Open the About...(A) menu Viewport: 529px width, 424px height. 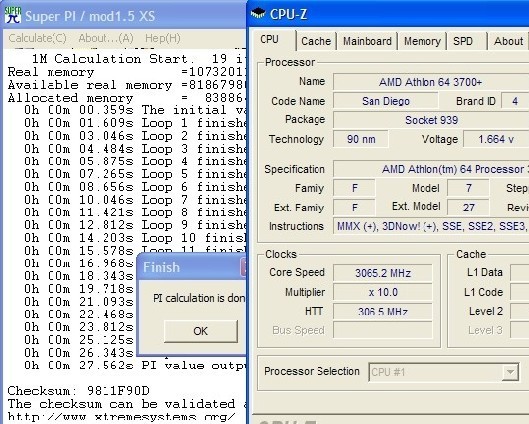[106, 38]
